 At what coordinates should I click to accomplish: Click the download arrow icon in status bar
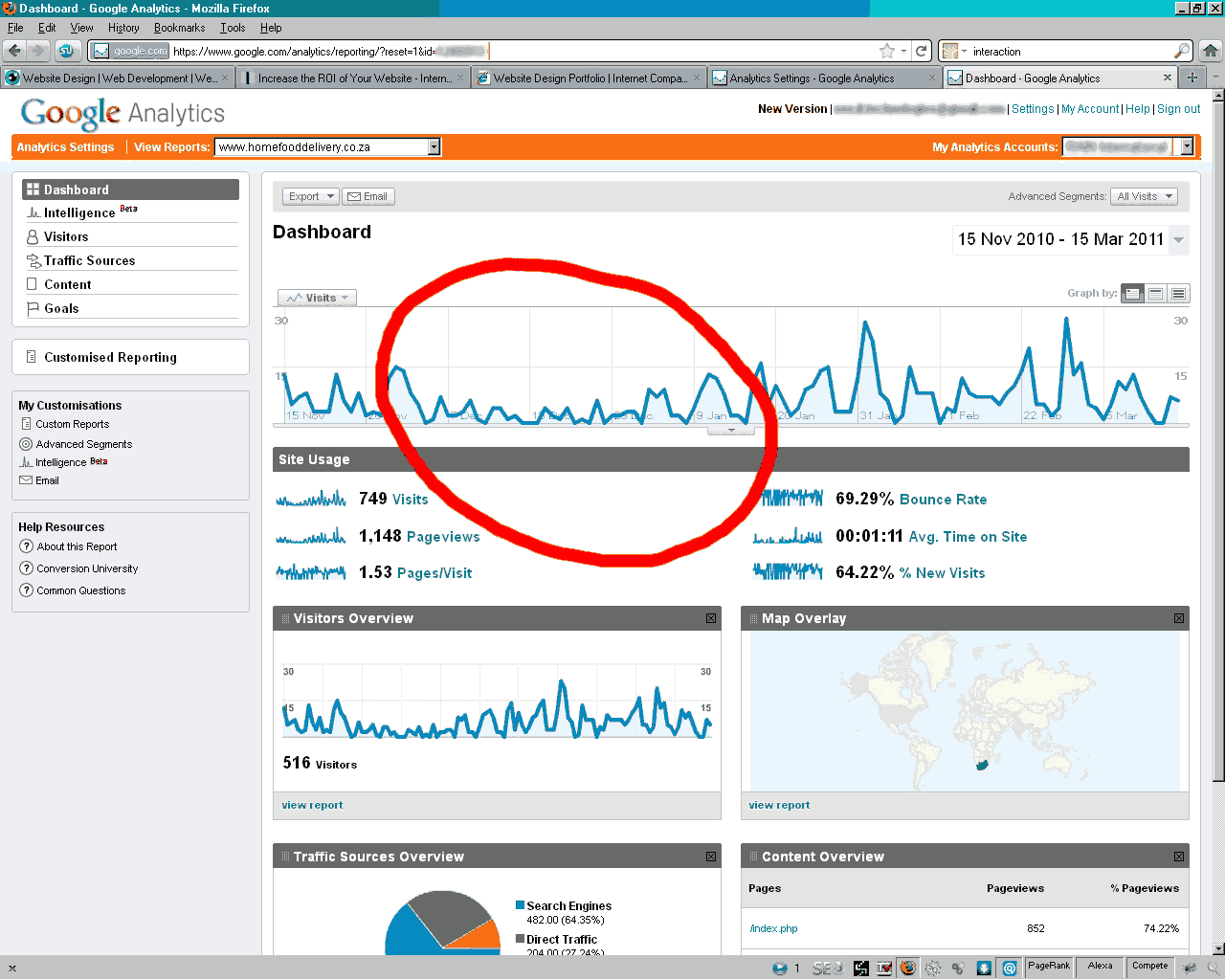(983, 968)
